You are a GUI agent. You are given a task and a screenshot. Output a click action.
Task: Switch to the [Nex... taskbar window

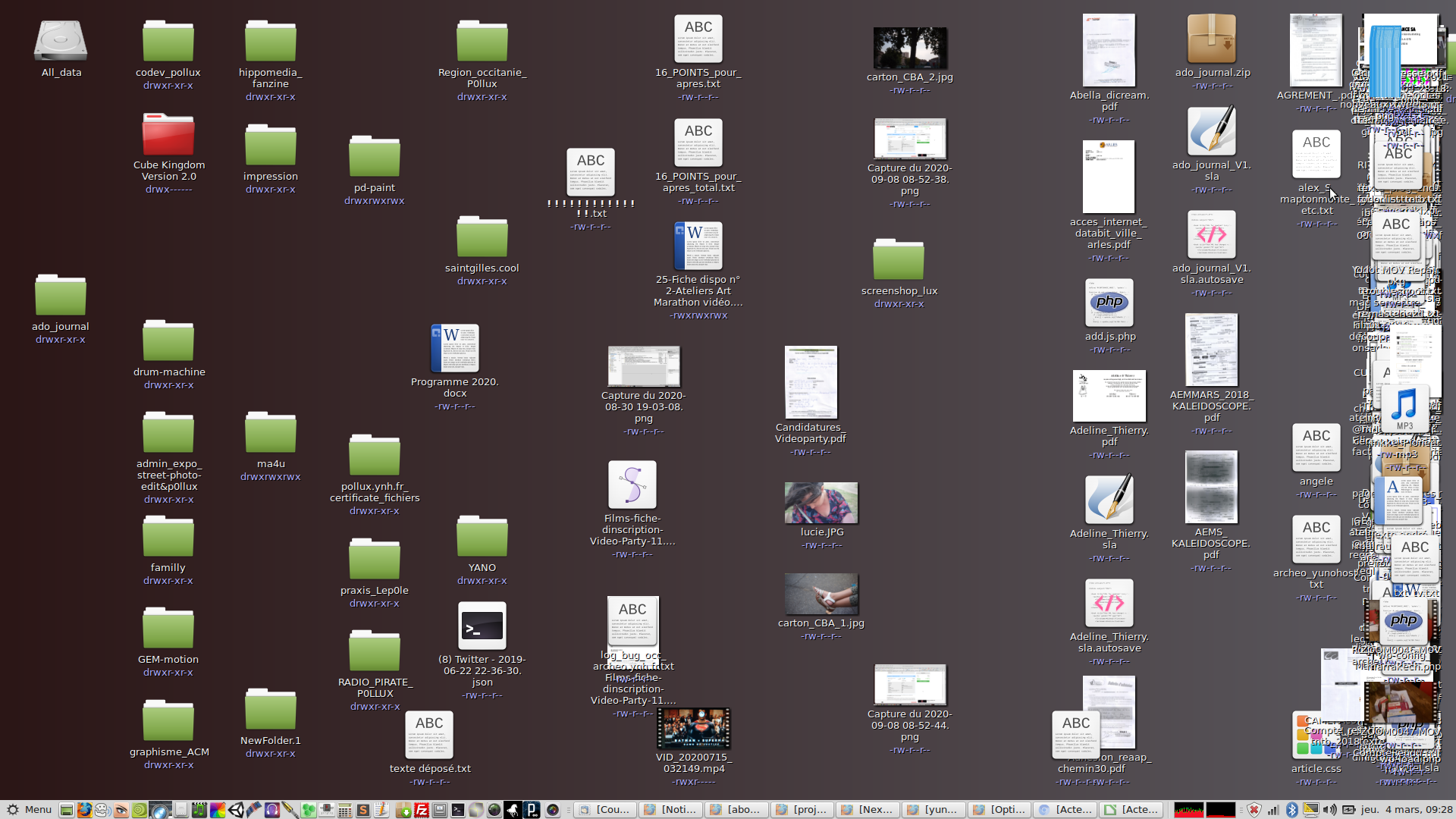click(x=868, y=810)
